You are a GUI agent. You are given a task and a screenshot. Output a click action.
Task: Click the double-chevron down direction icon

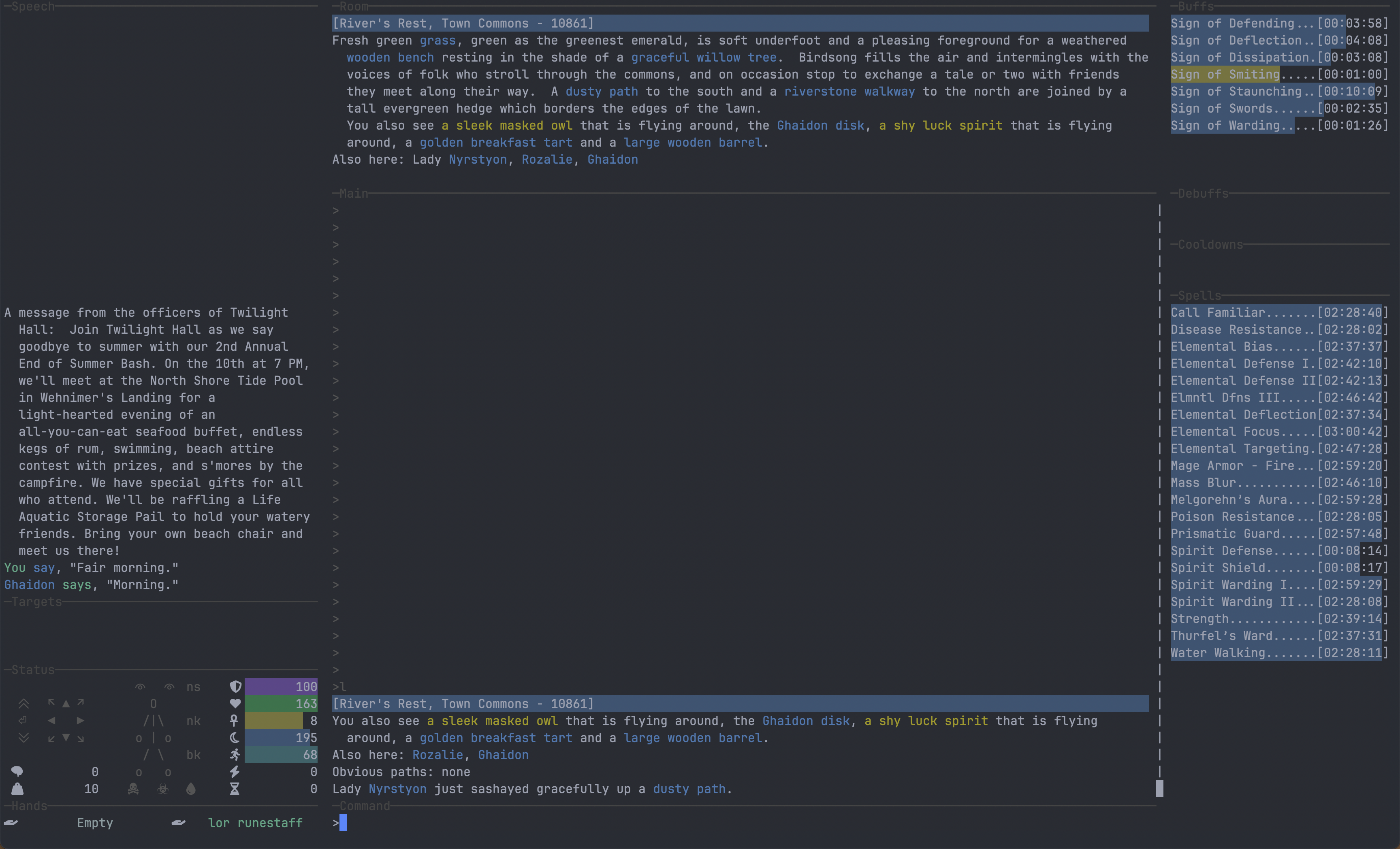coord(23,738)
